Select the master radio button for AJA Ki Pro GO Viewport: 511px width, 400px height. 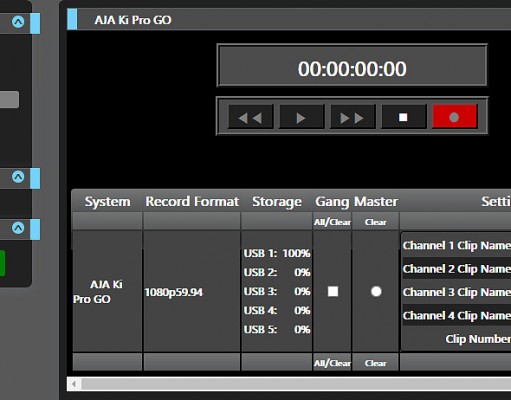point(376,291)
